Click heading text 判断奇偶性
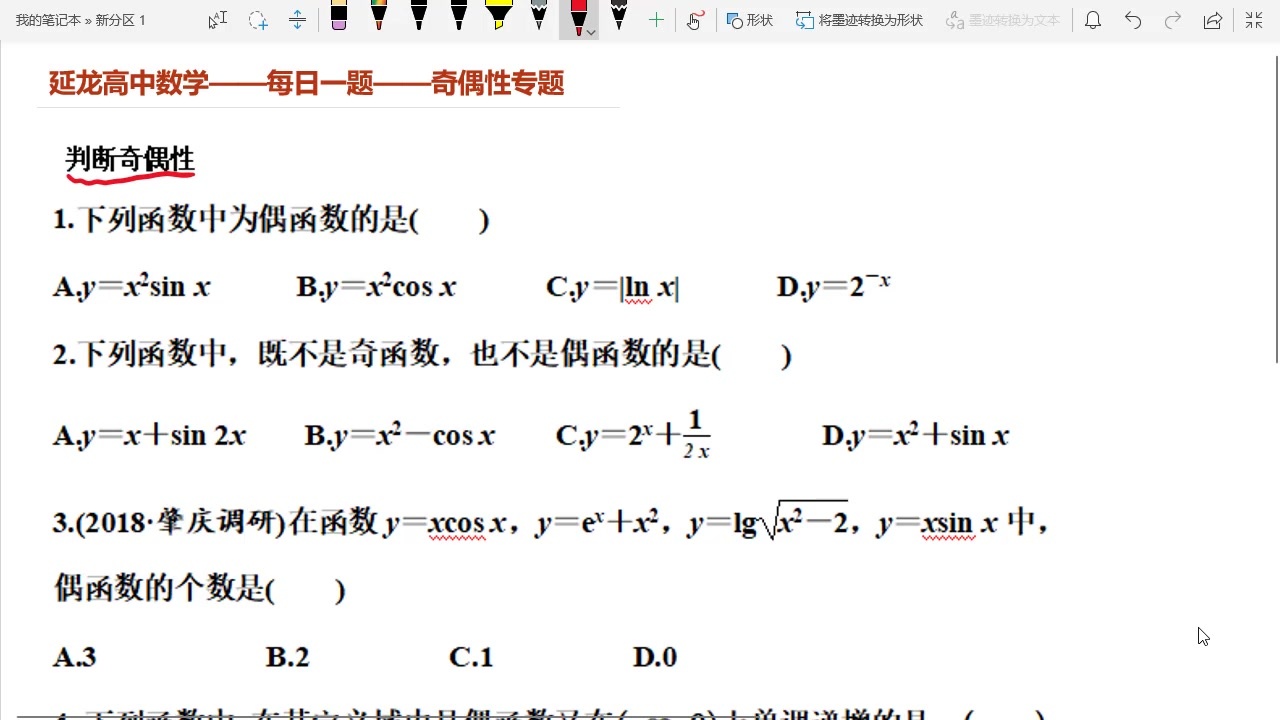This screenshot has width=1280, height=720. coord(130,159)
